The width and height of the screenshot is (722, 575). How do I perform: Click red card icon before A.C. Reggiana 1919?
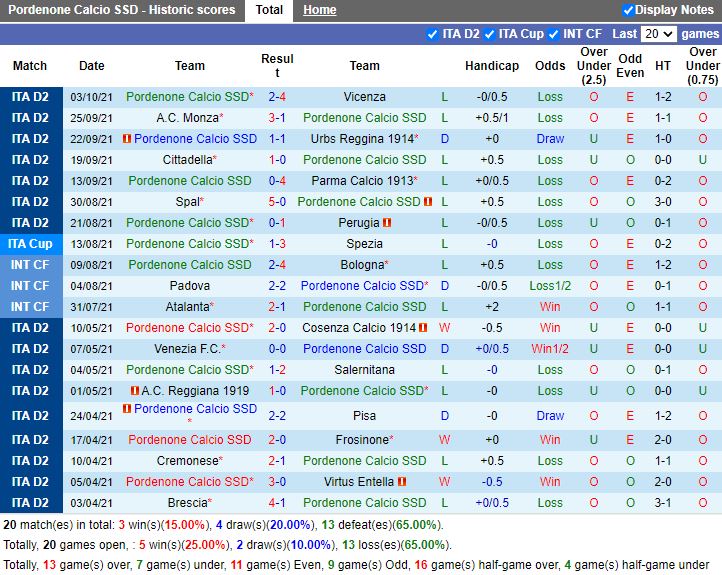pos(134,391)
